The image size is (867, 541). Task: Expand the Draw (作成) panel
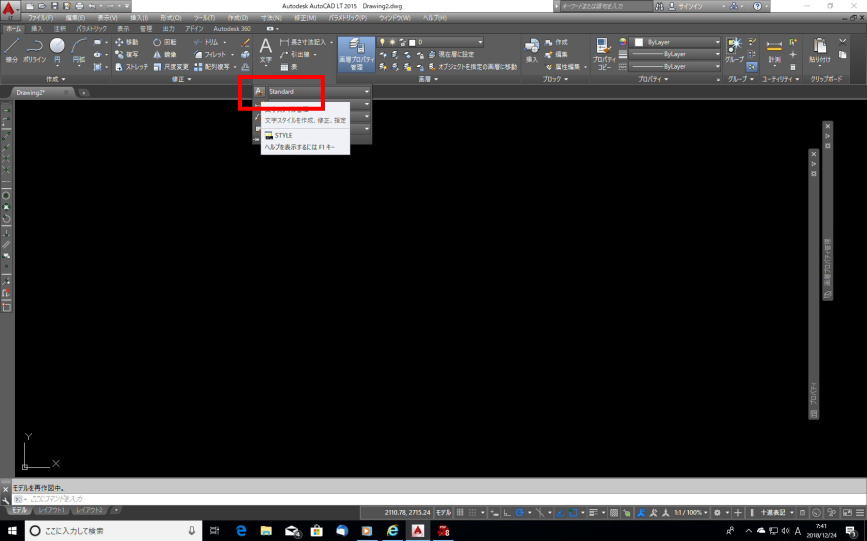(x=55, y=79)
